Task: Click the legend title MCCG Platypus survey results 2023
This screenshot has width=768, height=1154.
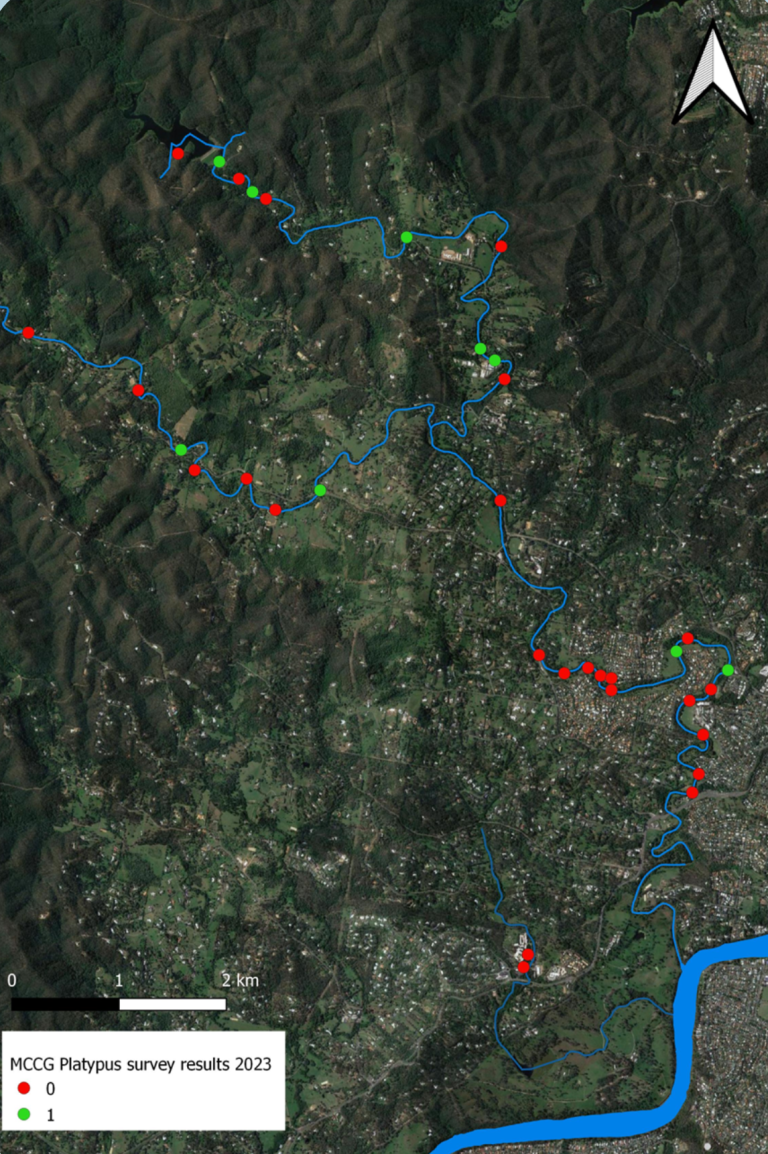Action: (x=141, y=1062)
